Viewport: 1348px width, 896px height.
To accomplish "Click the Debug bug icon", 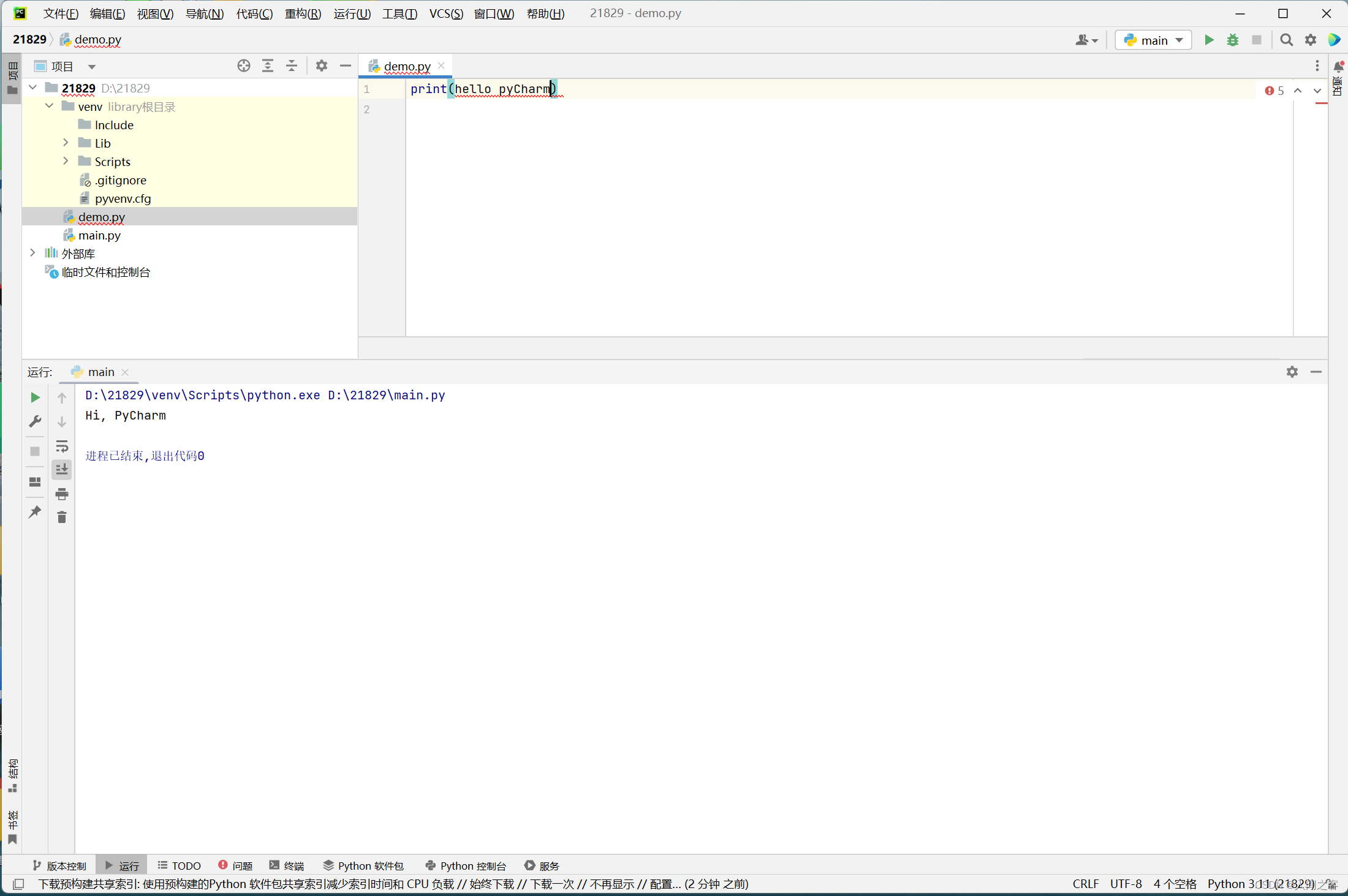I will pos(1233,40).
